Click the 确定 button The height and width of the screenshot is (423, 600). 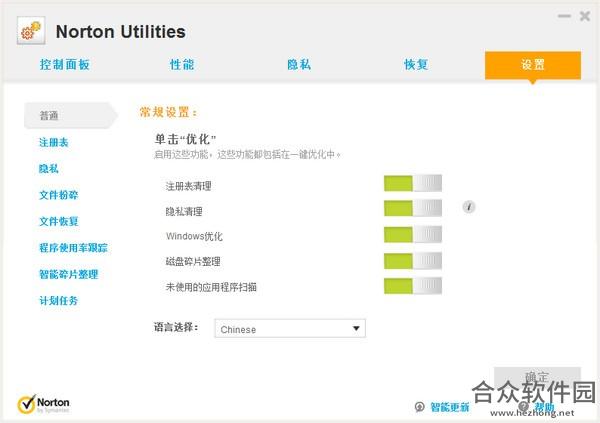[x=537, y=378]
